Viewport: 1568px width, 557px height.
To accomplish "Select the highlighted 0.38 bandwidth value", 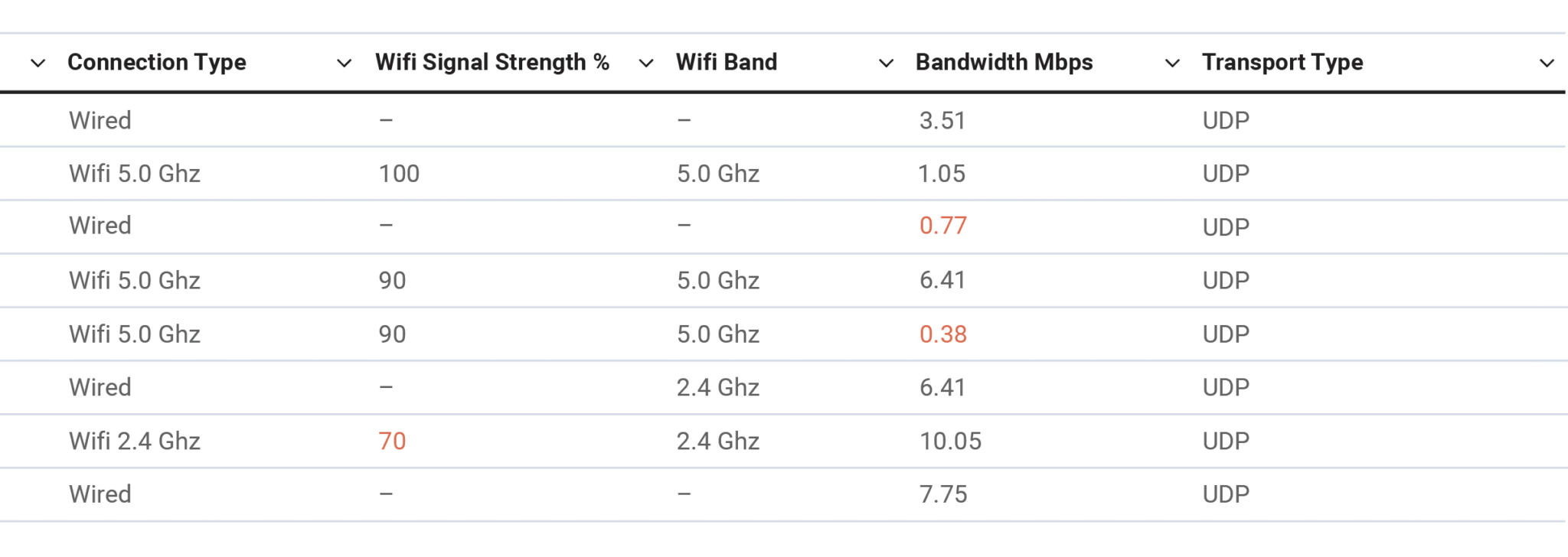I will coord(942,334).
